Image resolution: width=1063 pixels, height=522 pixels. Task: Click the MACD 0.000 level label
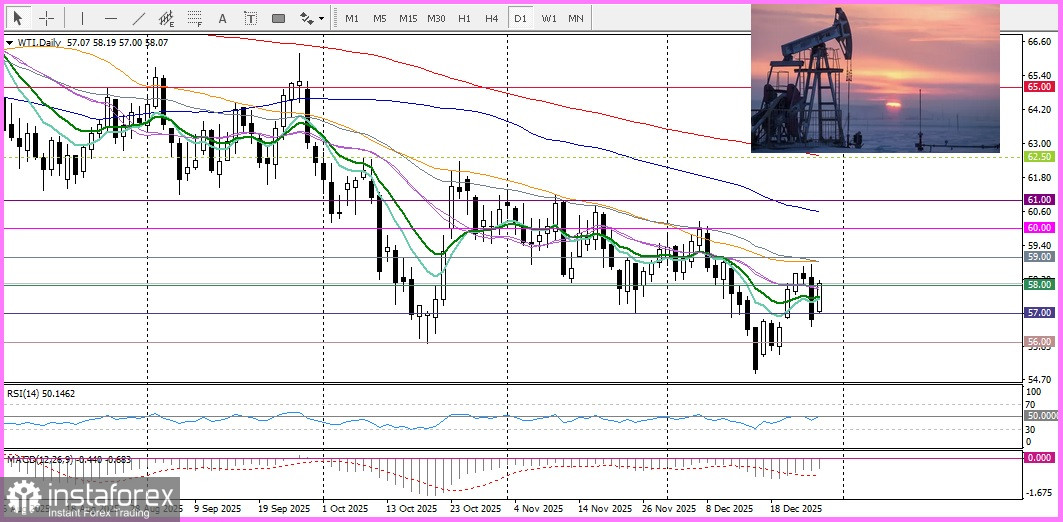point(1040,458)
